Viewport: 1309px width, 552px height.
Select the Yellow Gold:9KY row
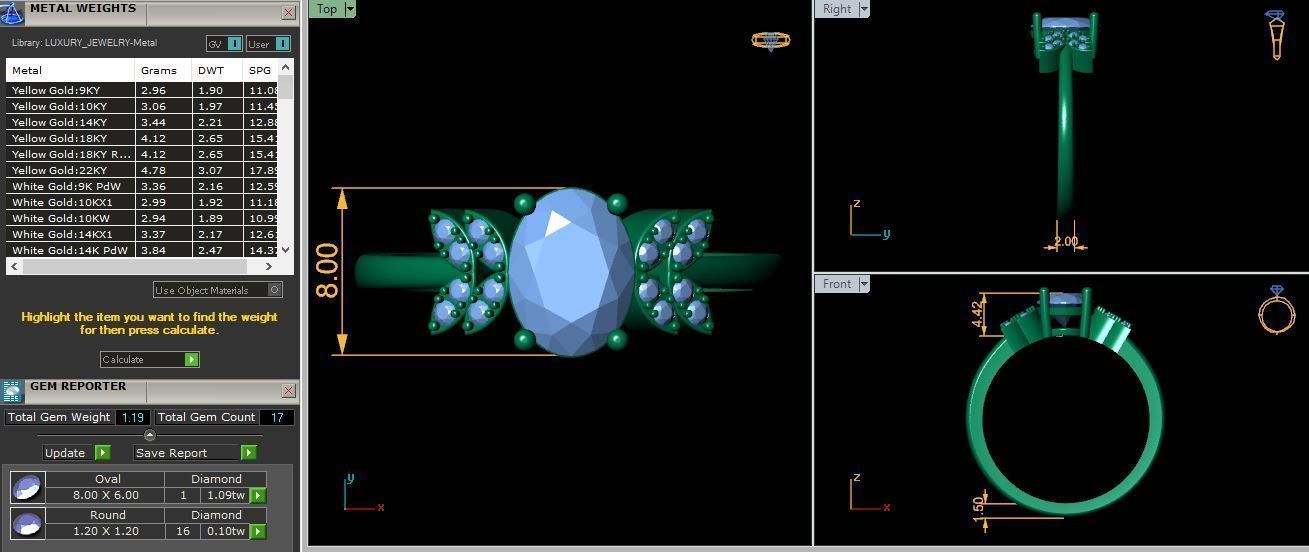point(143,90)
